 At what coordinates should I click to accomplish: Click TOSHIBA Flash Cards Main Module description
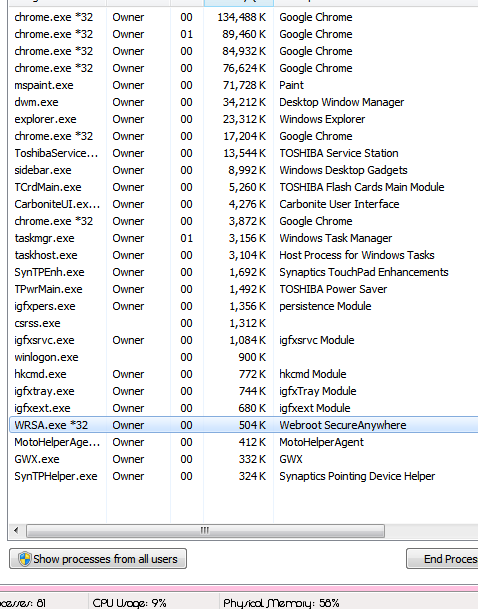pyautogui.click(x=362, y=187)
